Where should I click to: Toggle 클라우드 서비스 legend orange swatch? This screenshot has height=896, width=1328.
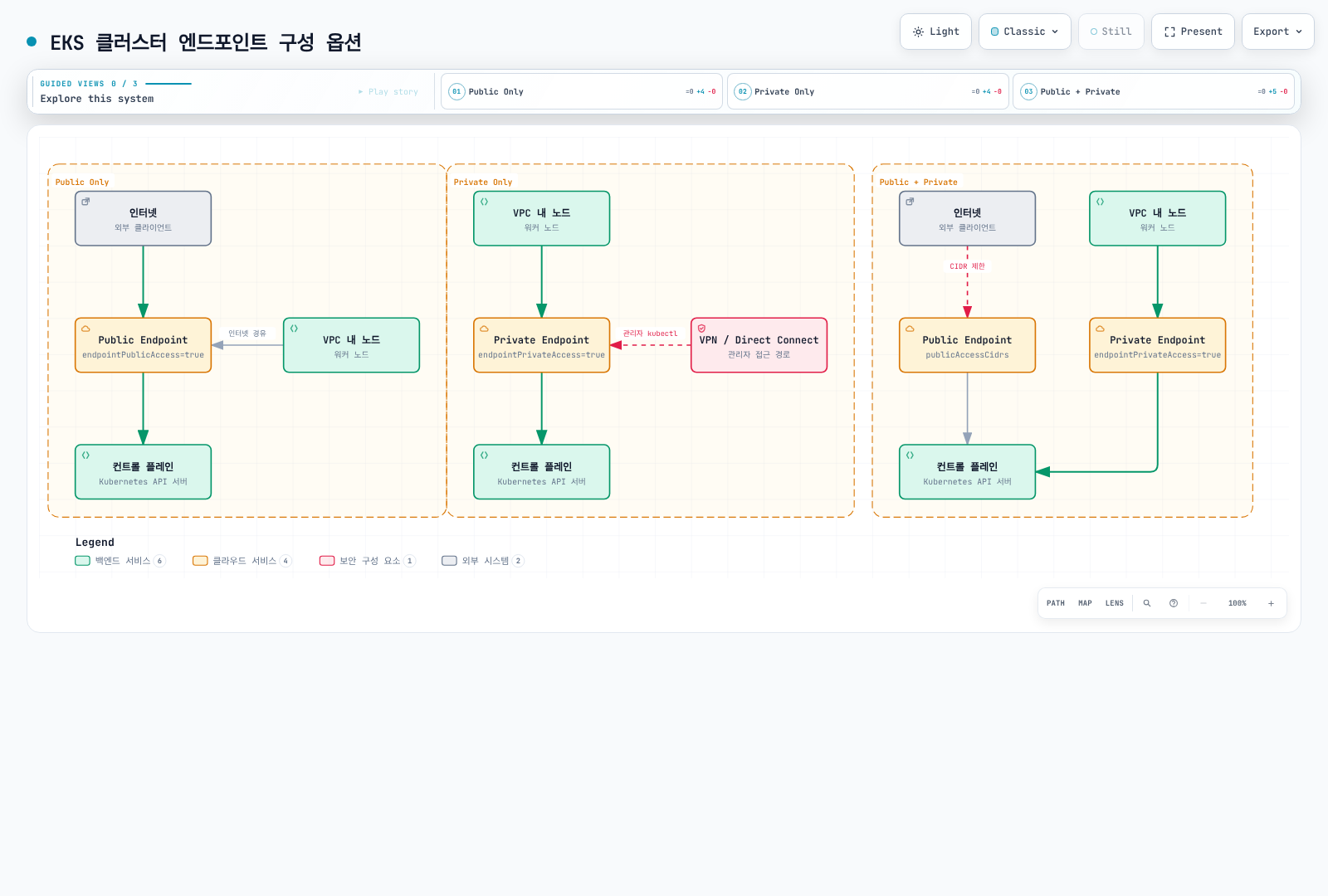(x=200, y=561)
